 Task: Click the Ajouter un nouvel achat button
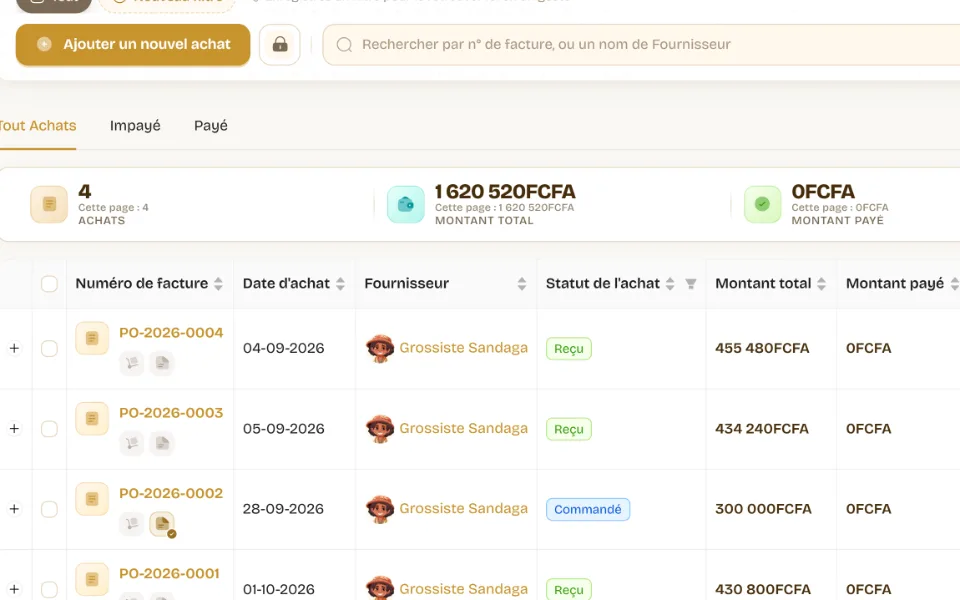click(x=133, y=45)
